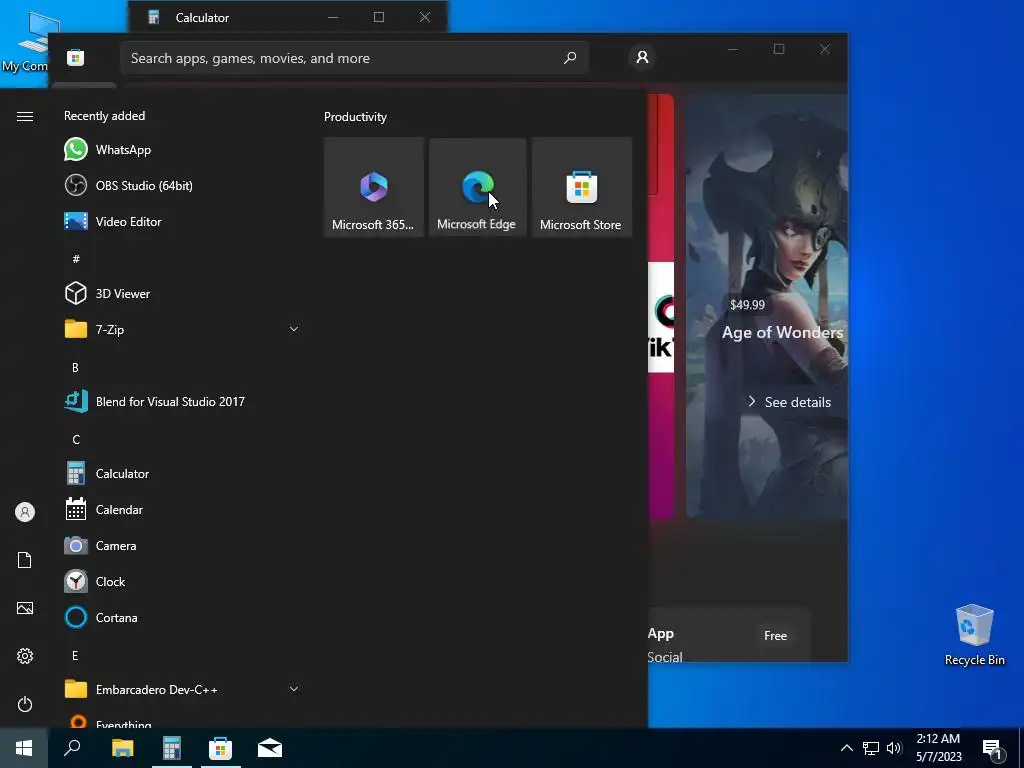Open the taskbar clock and date
1024x768 pixels.
(938, 748)
